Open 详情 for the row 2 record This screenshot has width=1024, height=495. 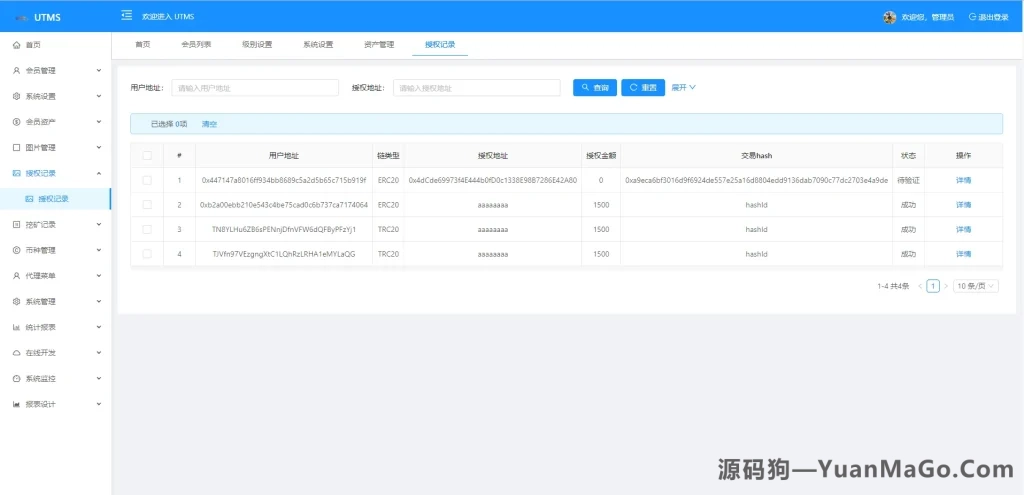coord(963,204)
